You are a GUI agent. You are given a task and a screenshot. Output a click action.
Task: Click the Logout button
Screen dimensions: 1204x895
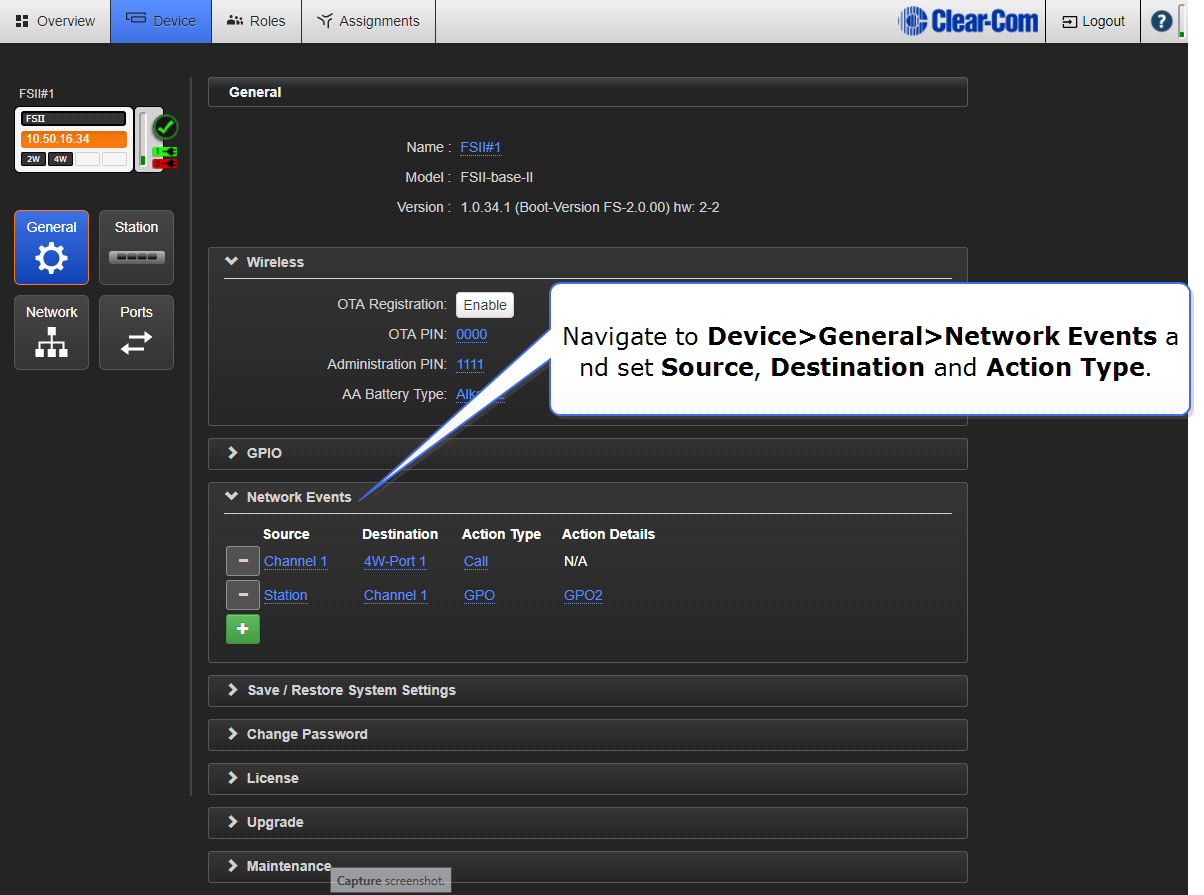pyautogui.click(x=1093, y=21)
